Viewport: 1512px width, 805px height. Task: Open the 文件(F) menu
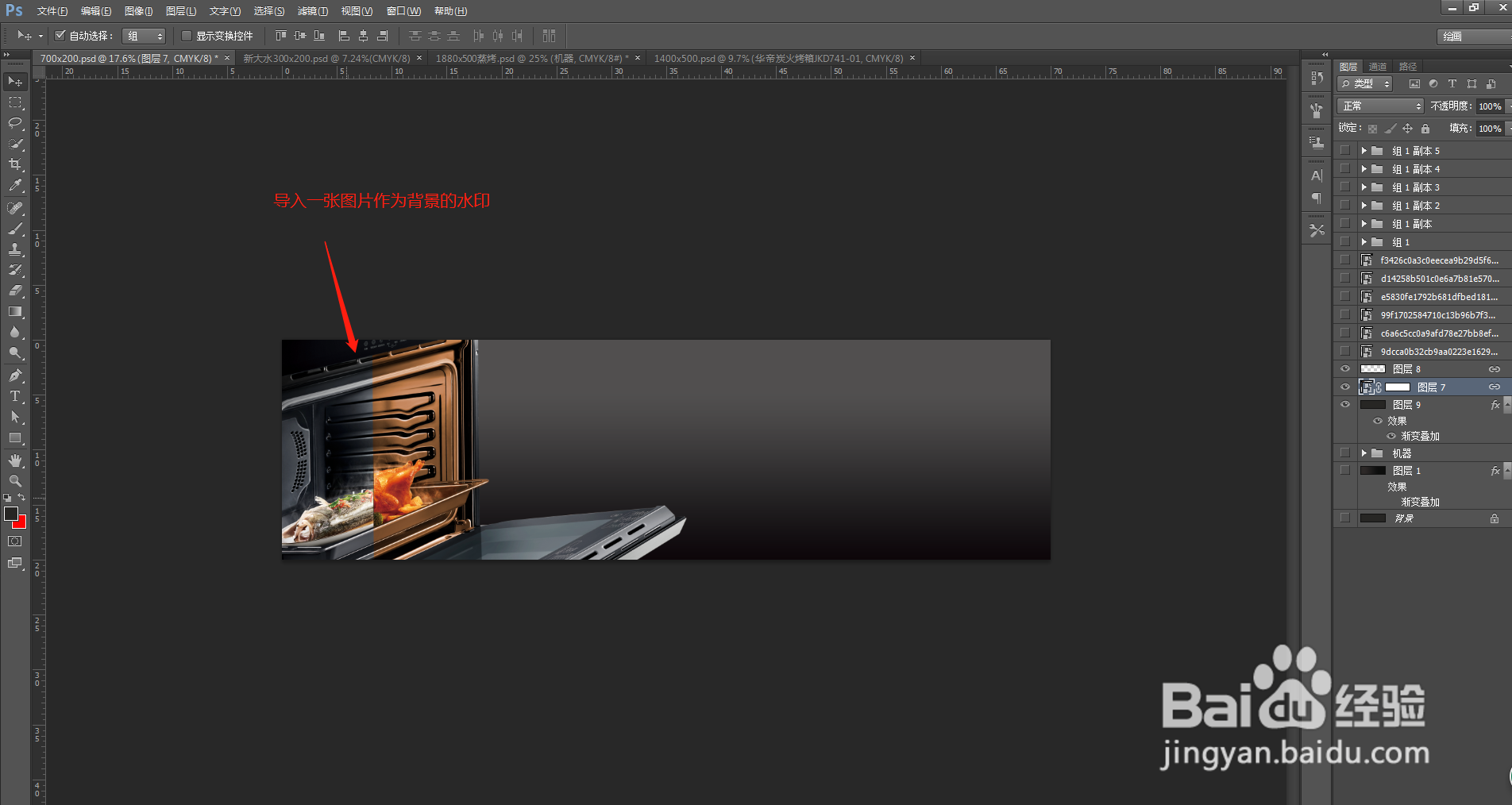[52, 11]
